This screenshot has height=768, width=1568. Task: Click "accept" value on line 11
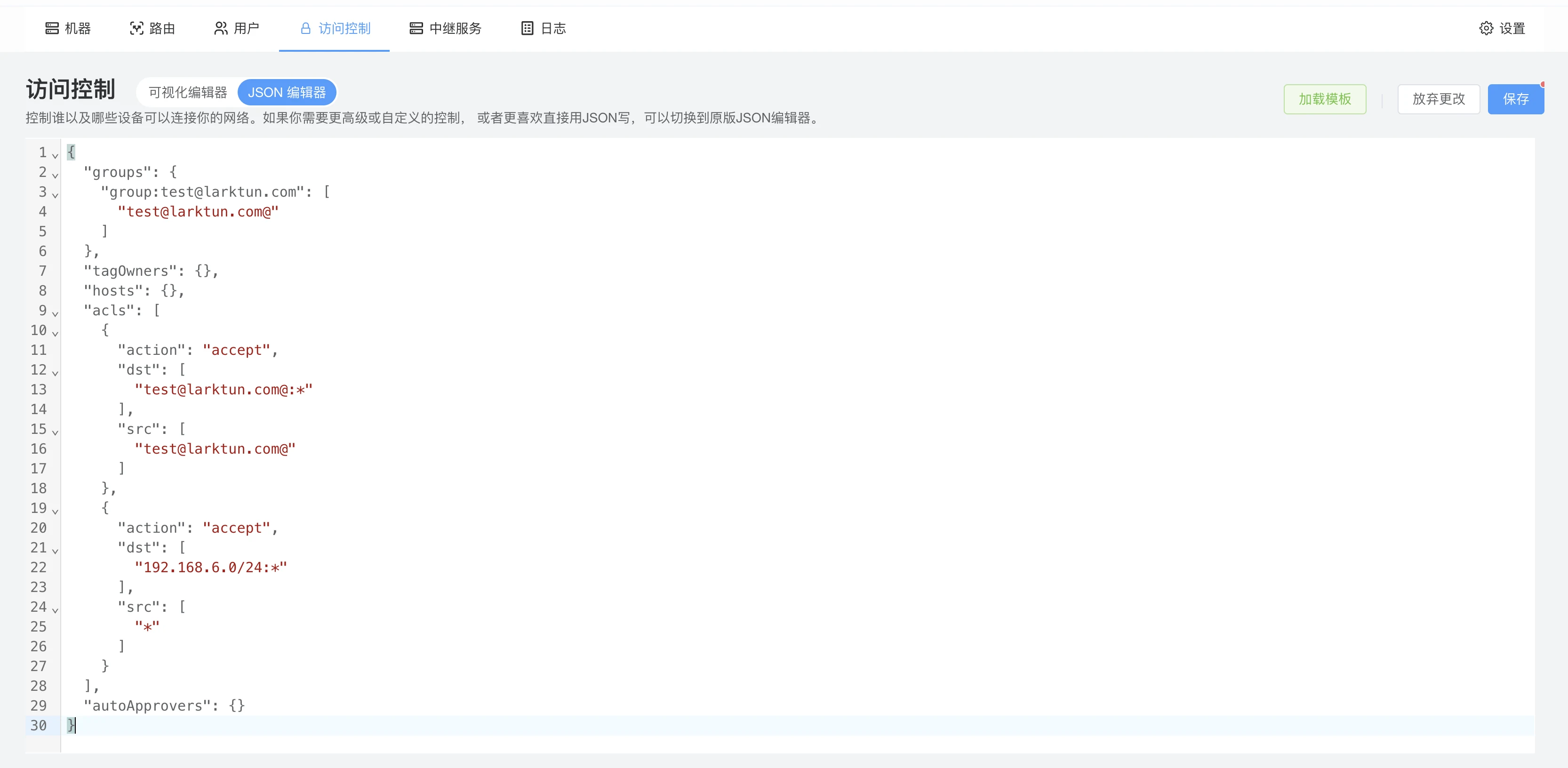[x=236, y=350]
